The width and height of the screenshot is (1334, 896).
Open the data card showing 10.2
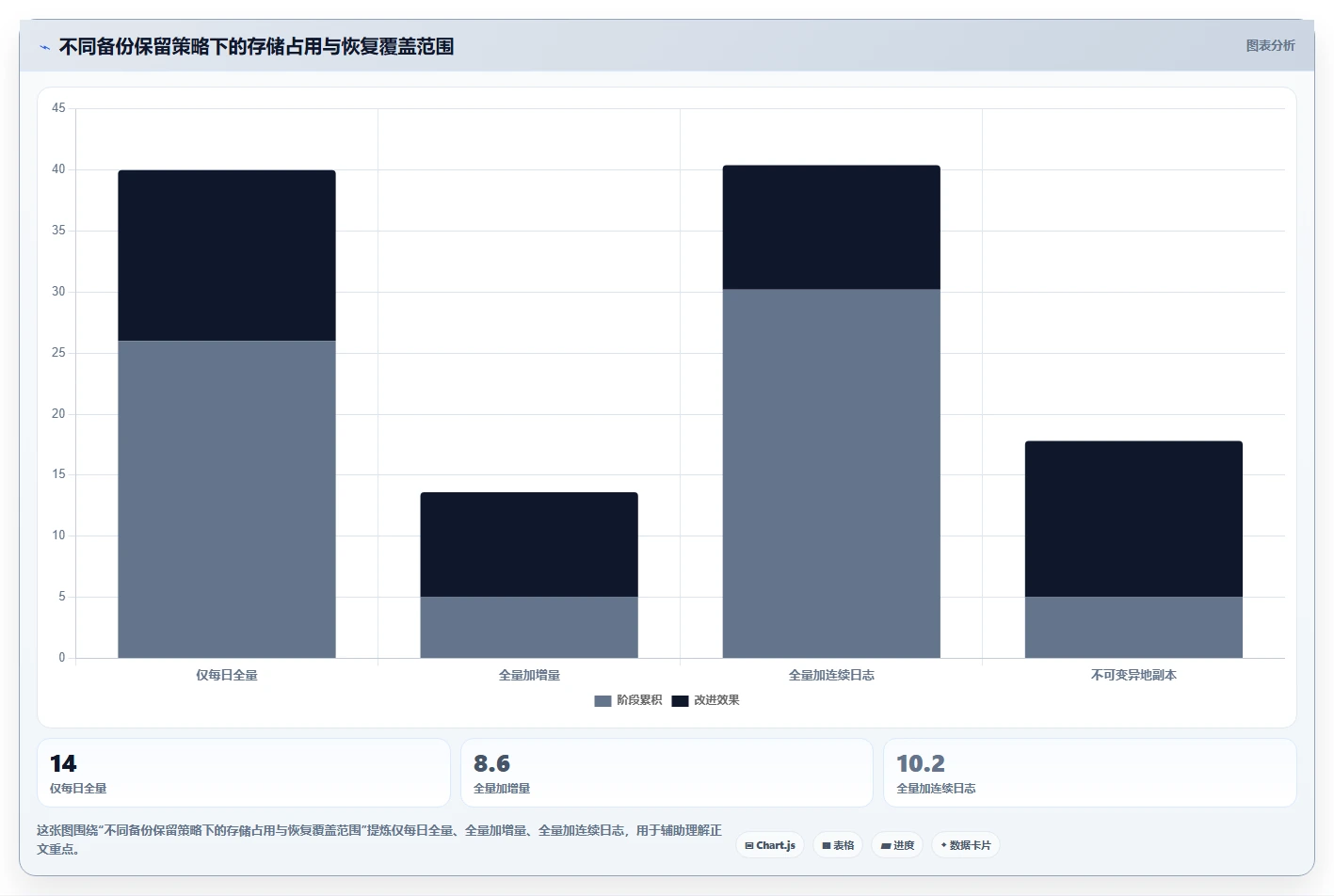pyautogui.click(x=1090, y=773)
